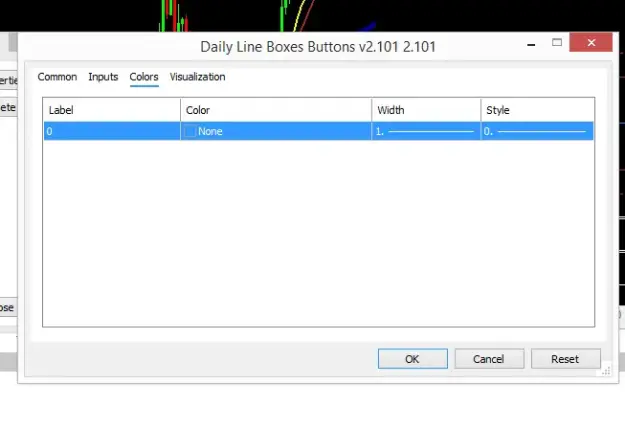This screenshot has height=429, width=625.
Task: Switch to the Common tab
Action: (57, 77)
